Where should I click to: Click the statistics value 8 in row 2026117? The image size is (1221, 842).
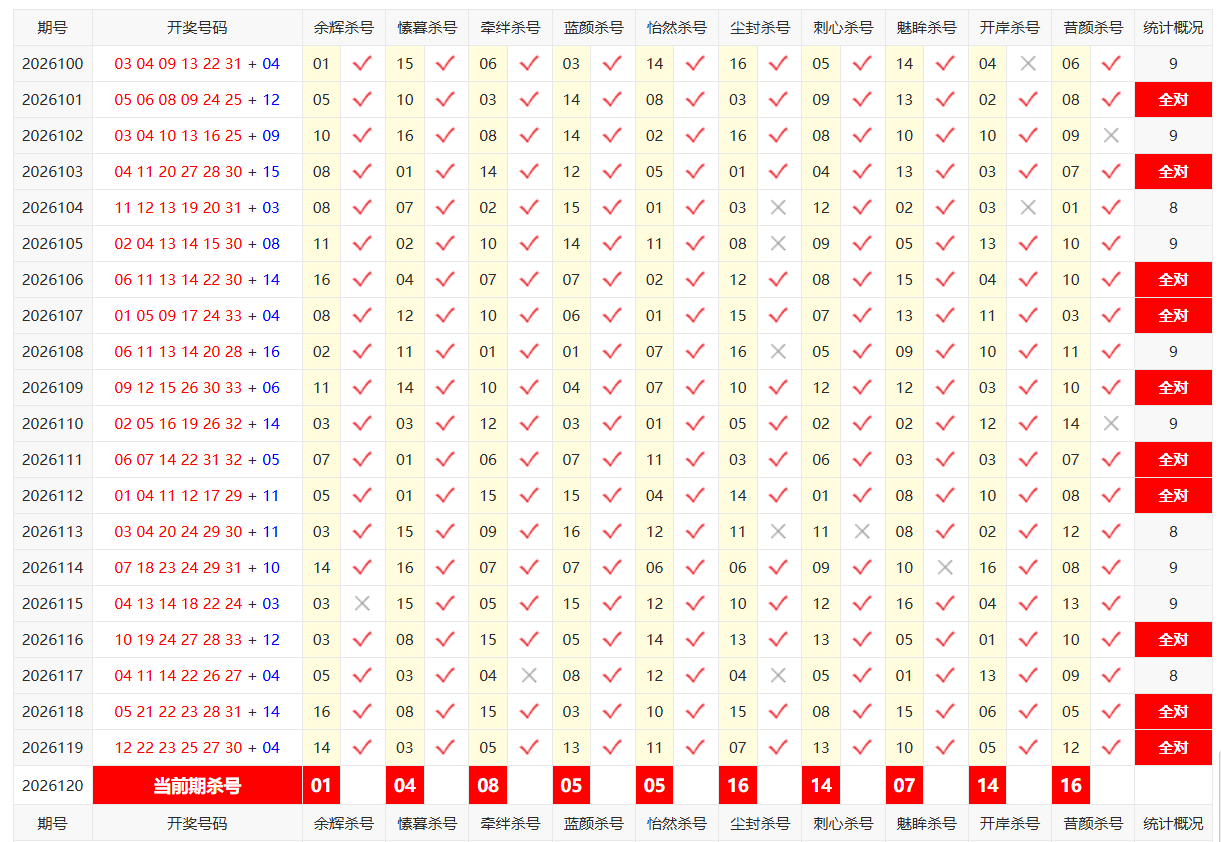1173,676
